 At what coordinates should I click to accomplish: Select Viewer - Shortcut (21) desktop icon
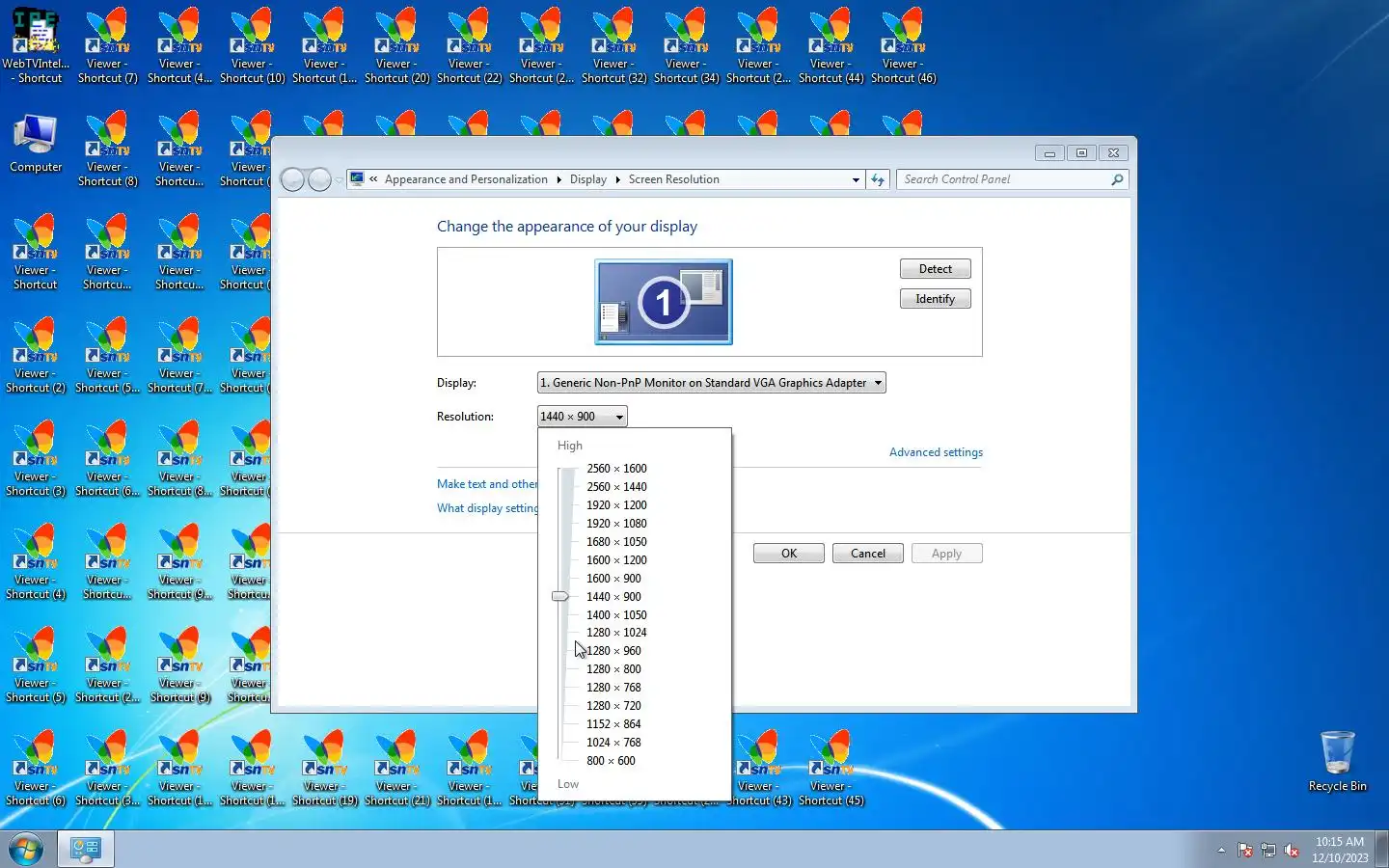click(396, 768)
